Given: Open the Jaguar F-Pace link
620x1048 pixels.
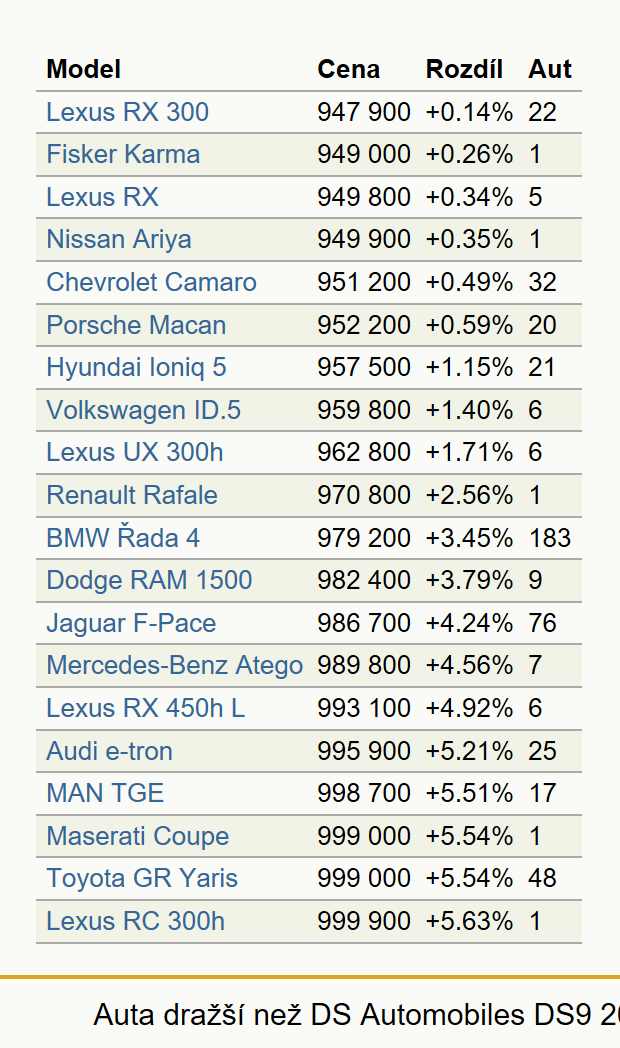Looking at the screenshot, I should [131, 623].
